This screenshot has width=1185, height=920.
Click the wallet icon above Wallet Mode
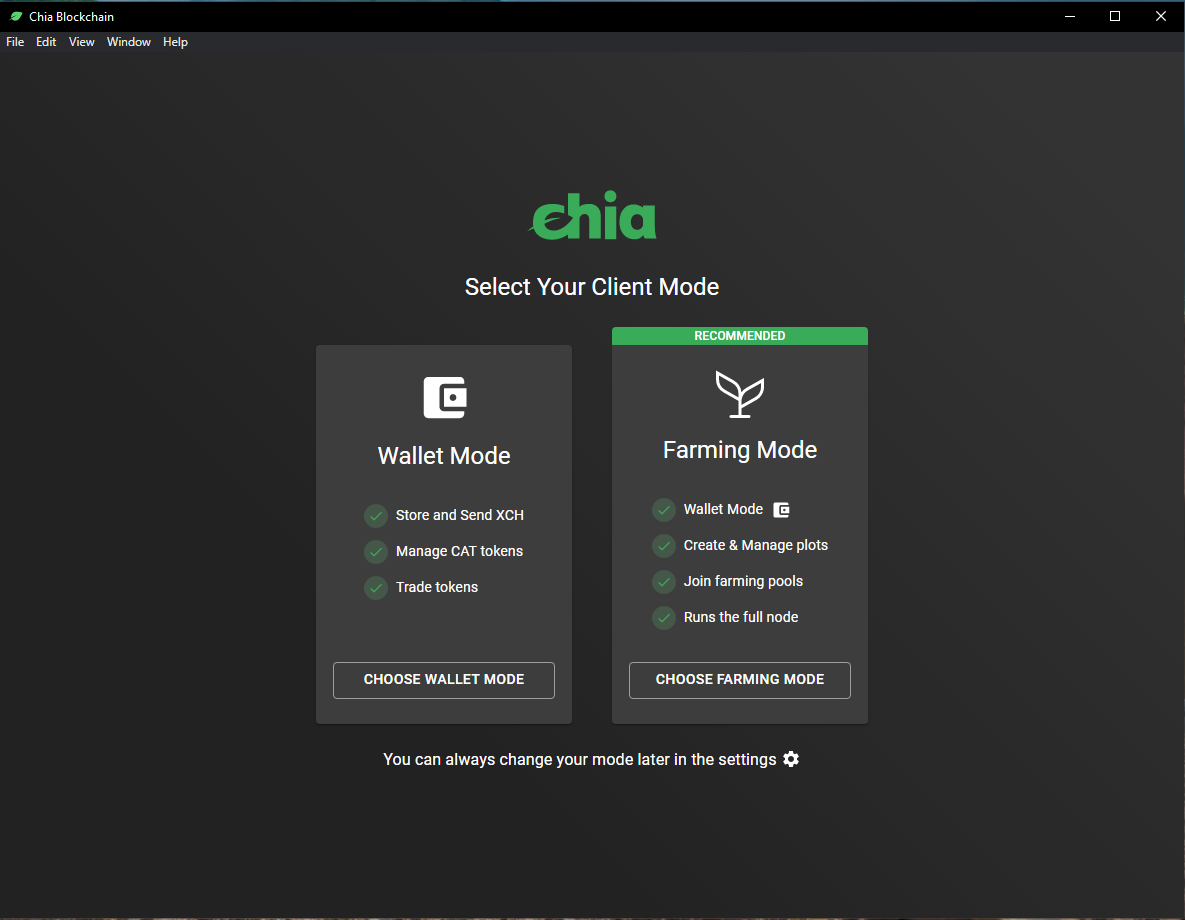tap(444, 397)
